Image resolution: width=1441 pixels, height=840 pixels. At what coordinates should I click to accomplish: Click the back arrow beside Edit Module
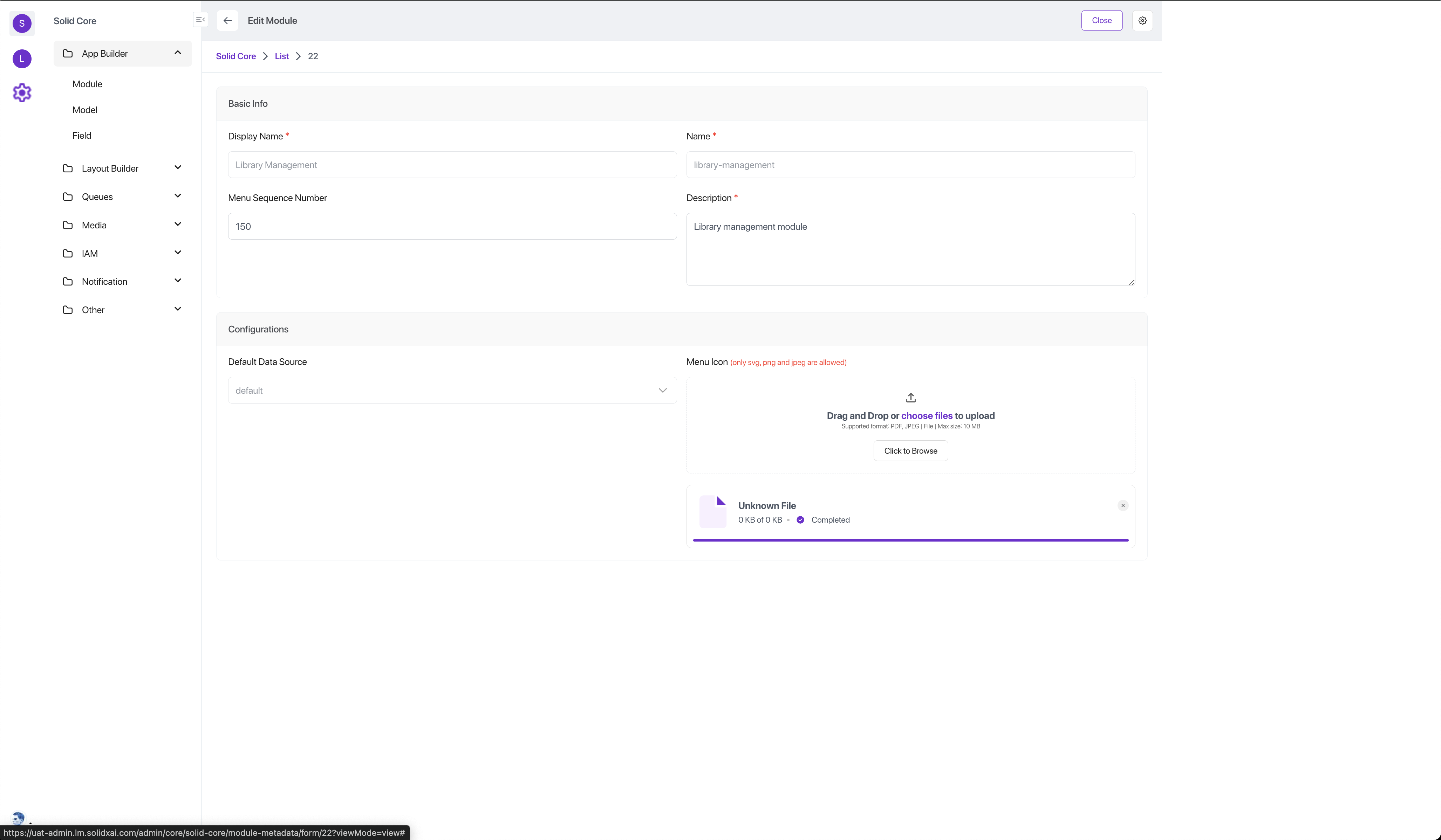coord(227,20)
